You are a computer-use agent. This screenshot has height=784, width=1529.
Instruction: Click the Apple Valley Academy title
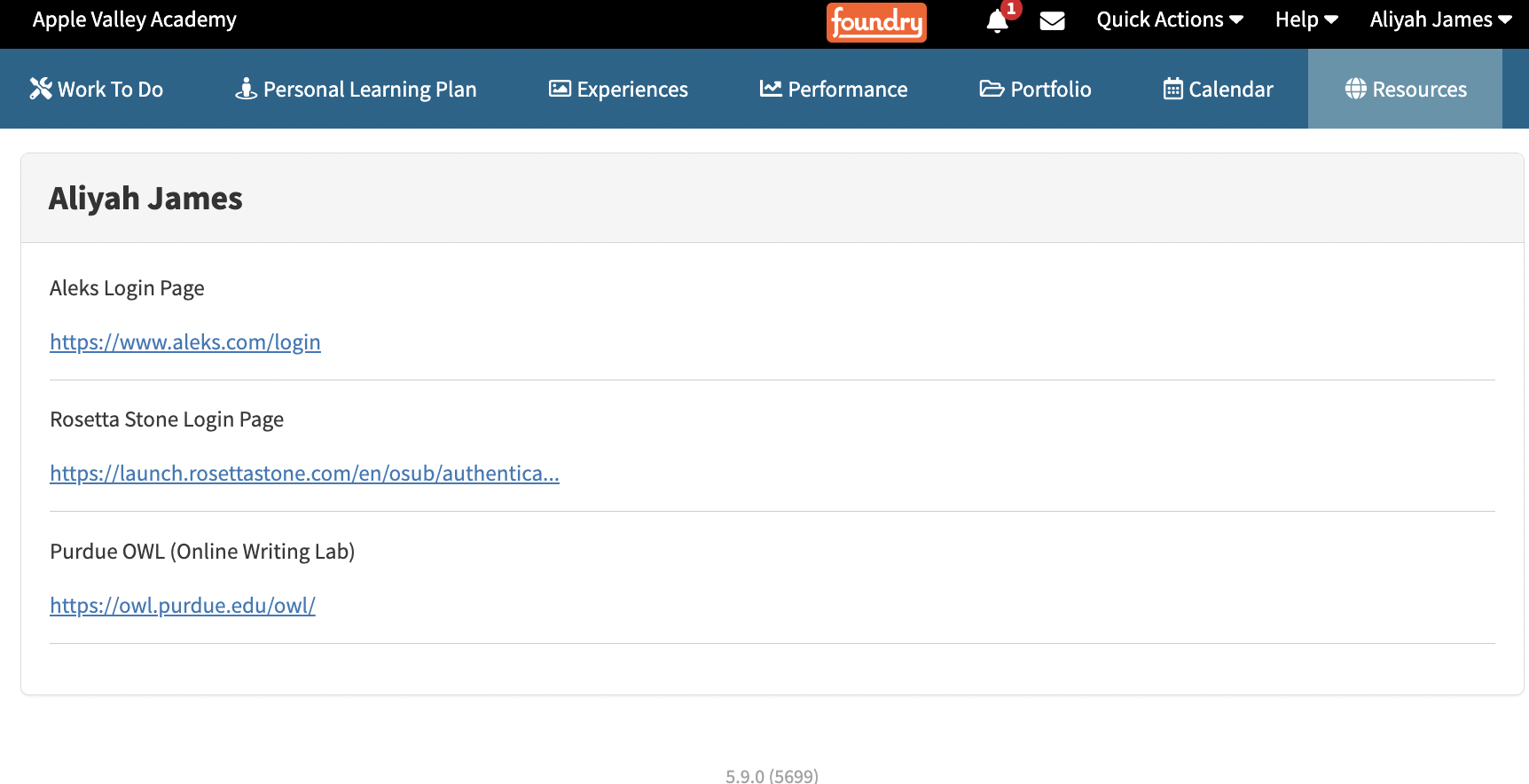135,20
